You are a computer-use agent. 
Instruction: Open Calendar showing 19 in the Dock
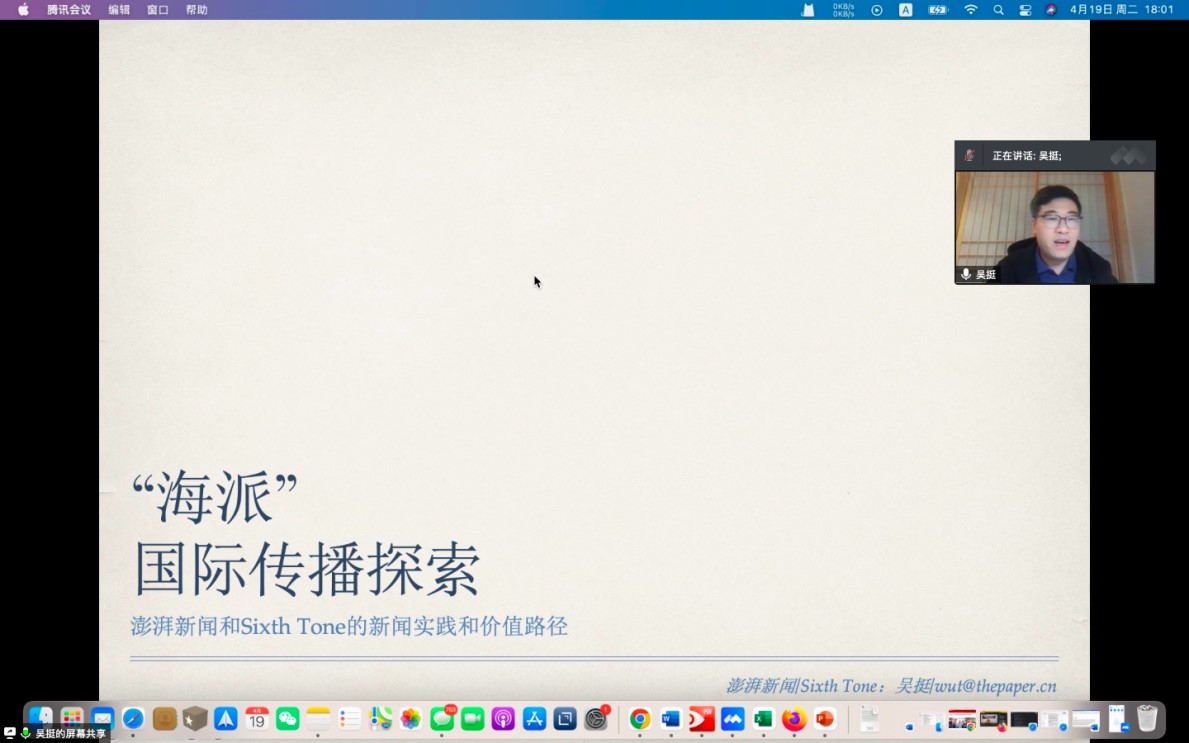[257, 719]
